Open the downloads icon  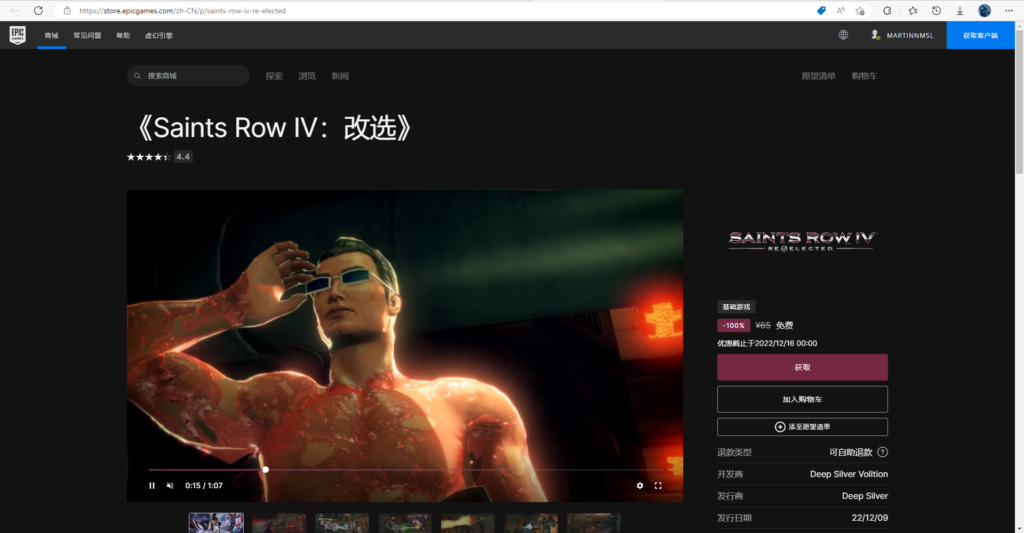960,10
